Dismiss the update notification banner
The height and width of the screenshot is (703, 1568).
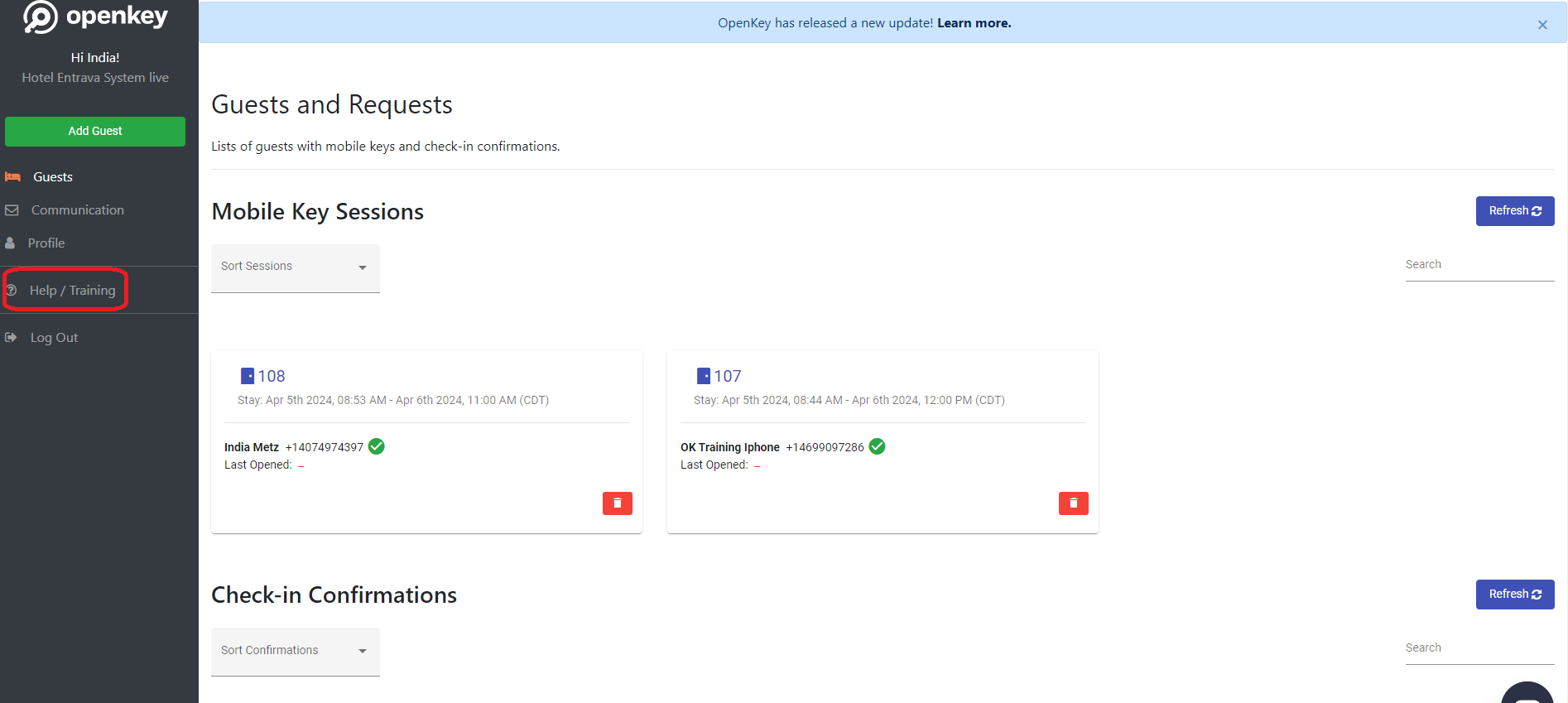click(1542, 25)
